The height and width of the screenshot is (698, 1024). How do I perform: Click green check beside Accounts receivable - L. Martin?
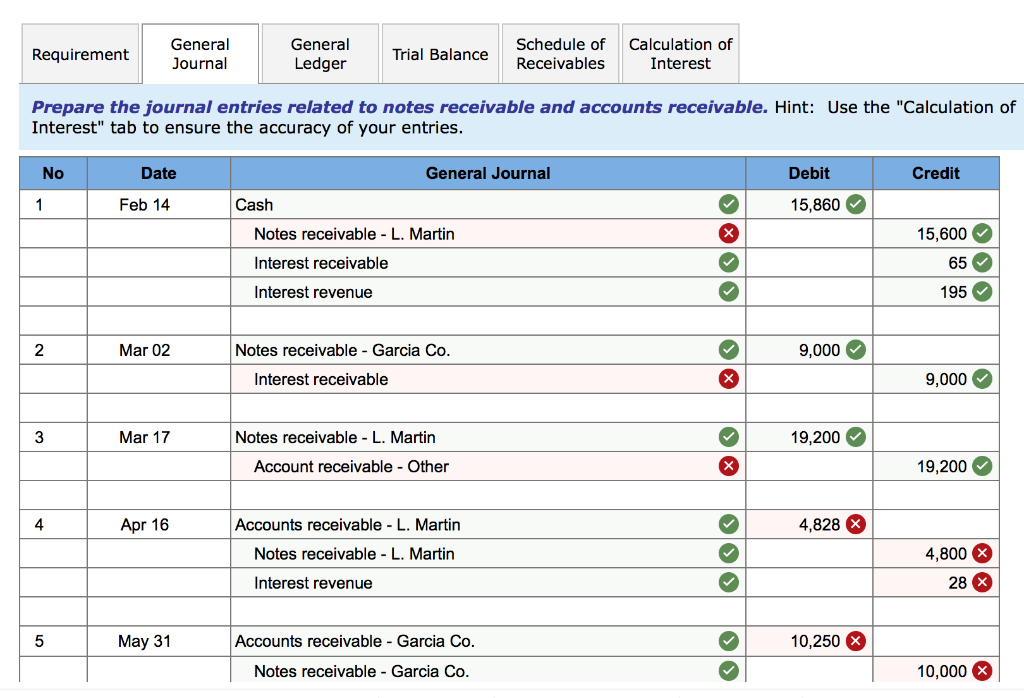coord(729,524)
